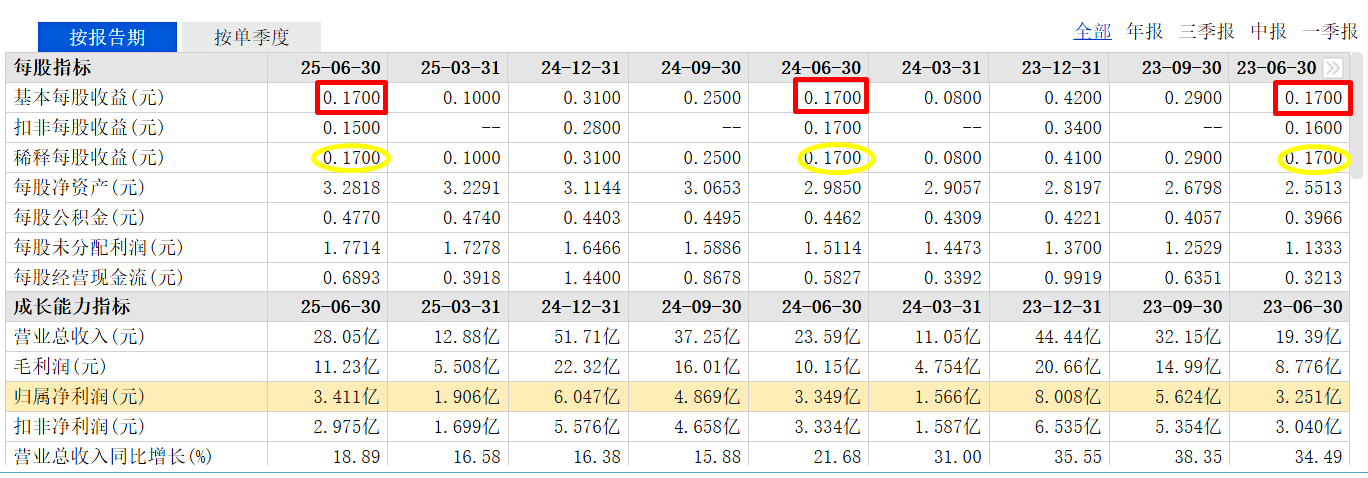The image size is (1368, 478).
Task: Filter by 年报 reports
Action: coord(1145,31)
